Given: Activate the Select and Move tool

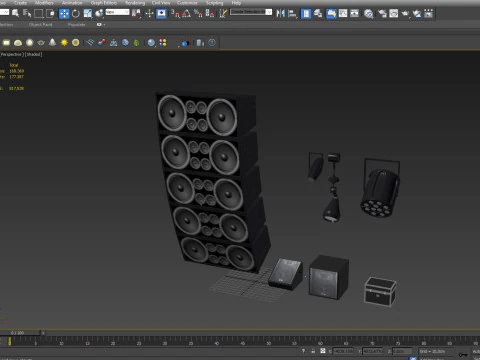Looking at the screenshot, I should pos(64,13).
